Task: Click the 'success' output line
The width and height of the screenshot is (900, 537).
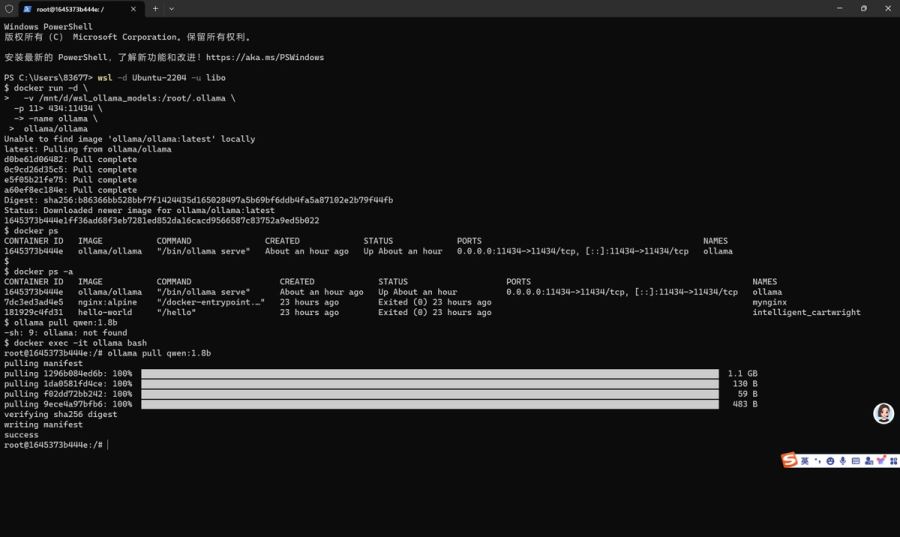Action: (21, 435)
